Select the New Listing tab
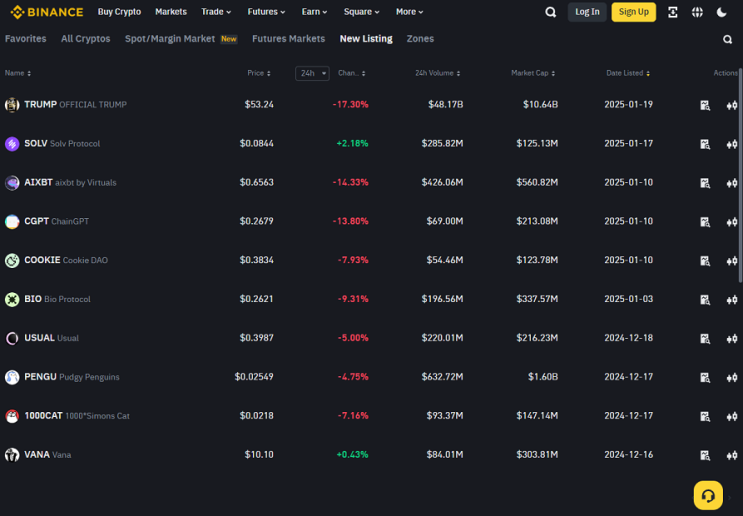 [x=366, y=39]
